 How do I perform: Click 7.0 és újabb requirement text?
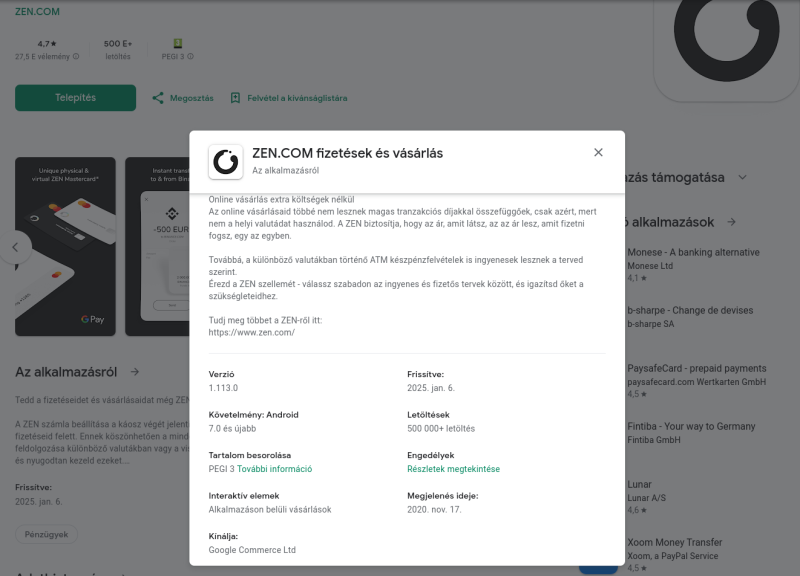coord(232,429)
